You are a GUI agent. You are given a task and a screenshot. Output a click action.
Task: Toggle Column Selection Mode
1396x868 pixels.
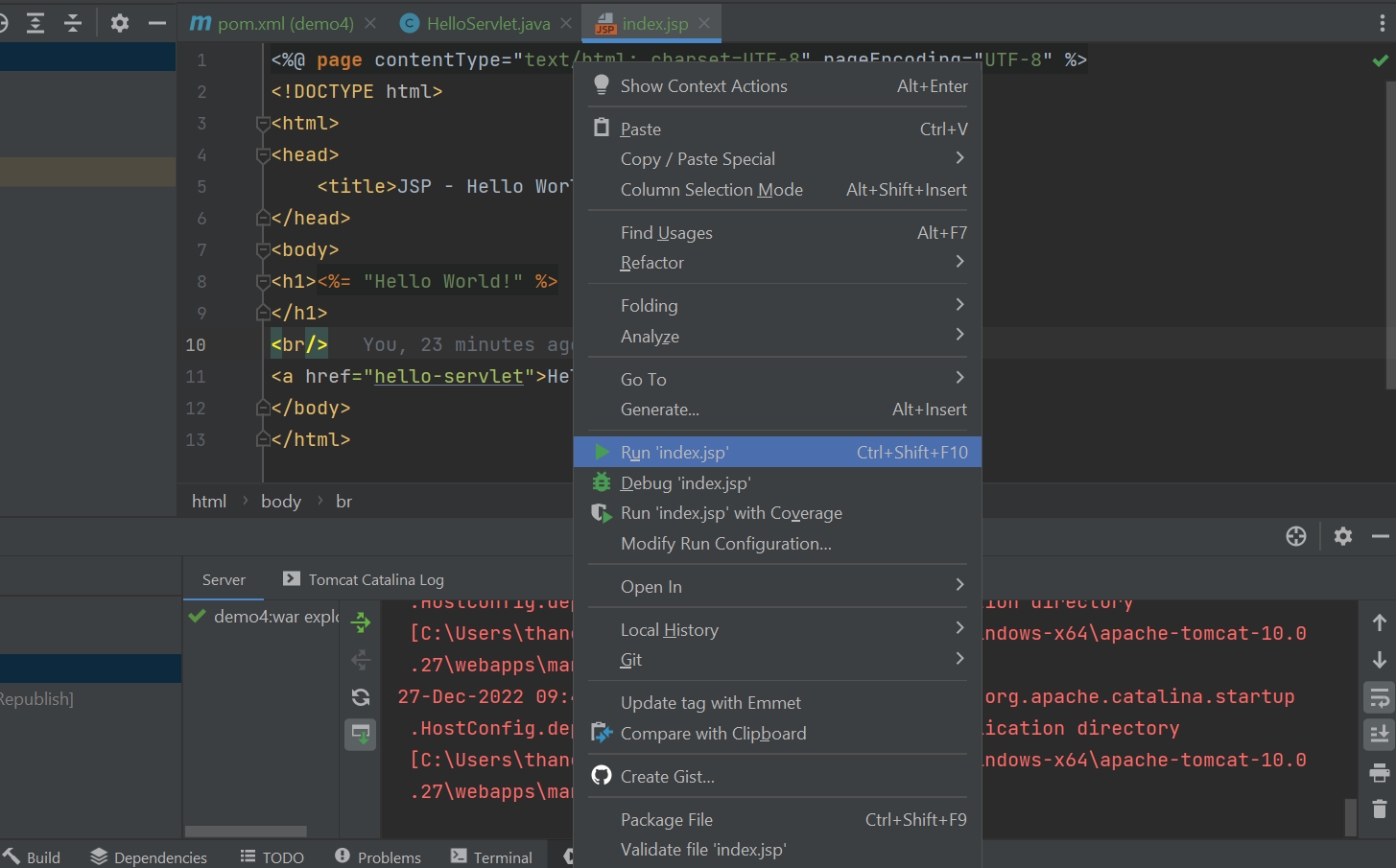coord(777,190)
